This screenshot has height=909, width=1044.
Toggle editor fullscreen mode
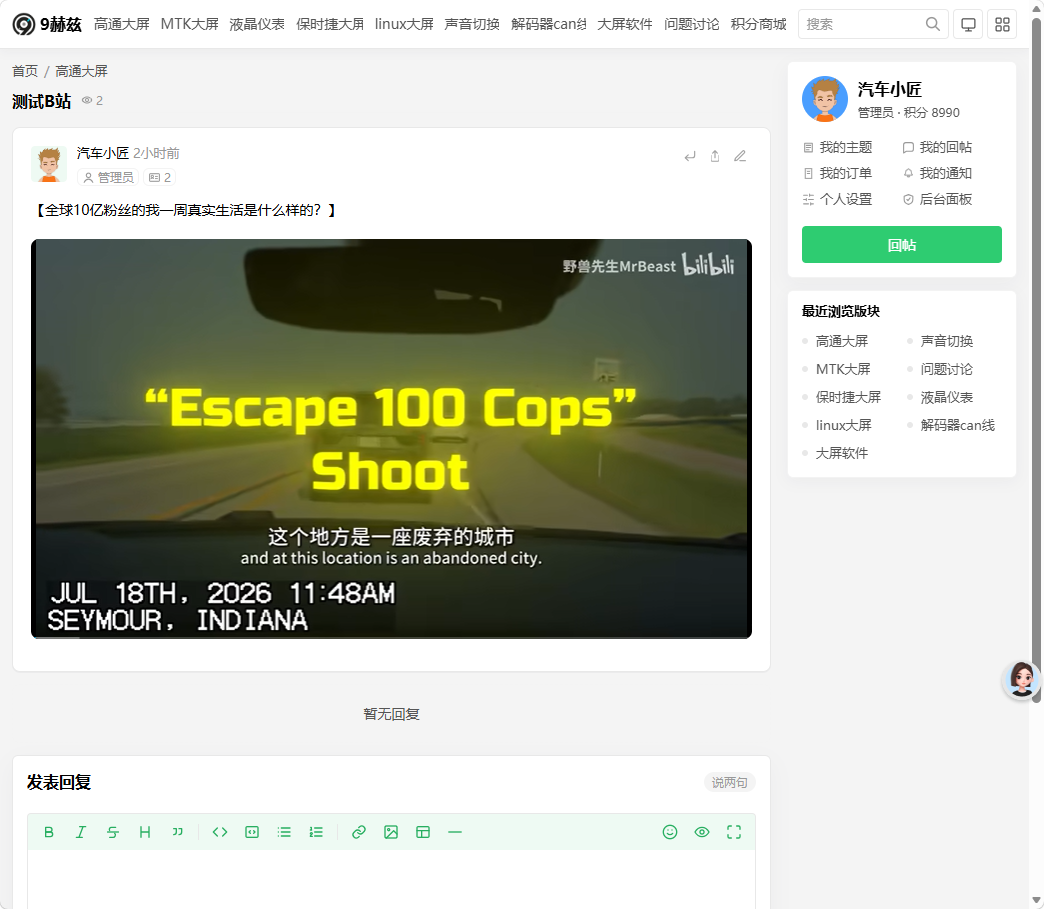[x=734, y=832]
